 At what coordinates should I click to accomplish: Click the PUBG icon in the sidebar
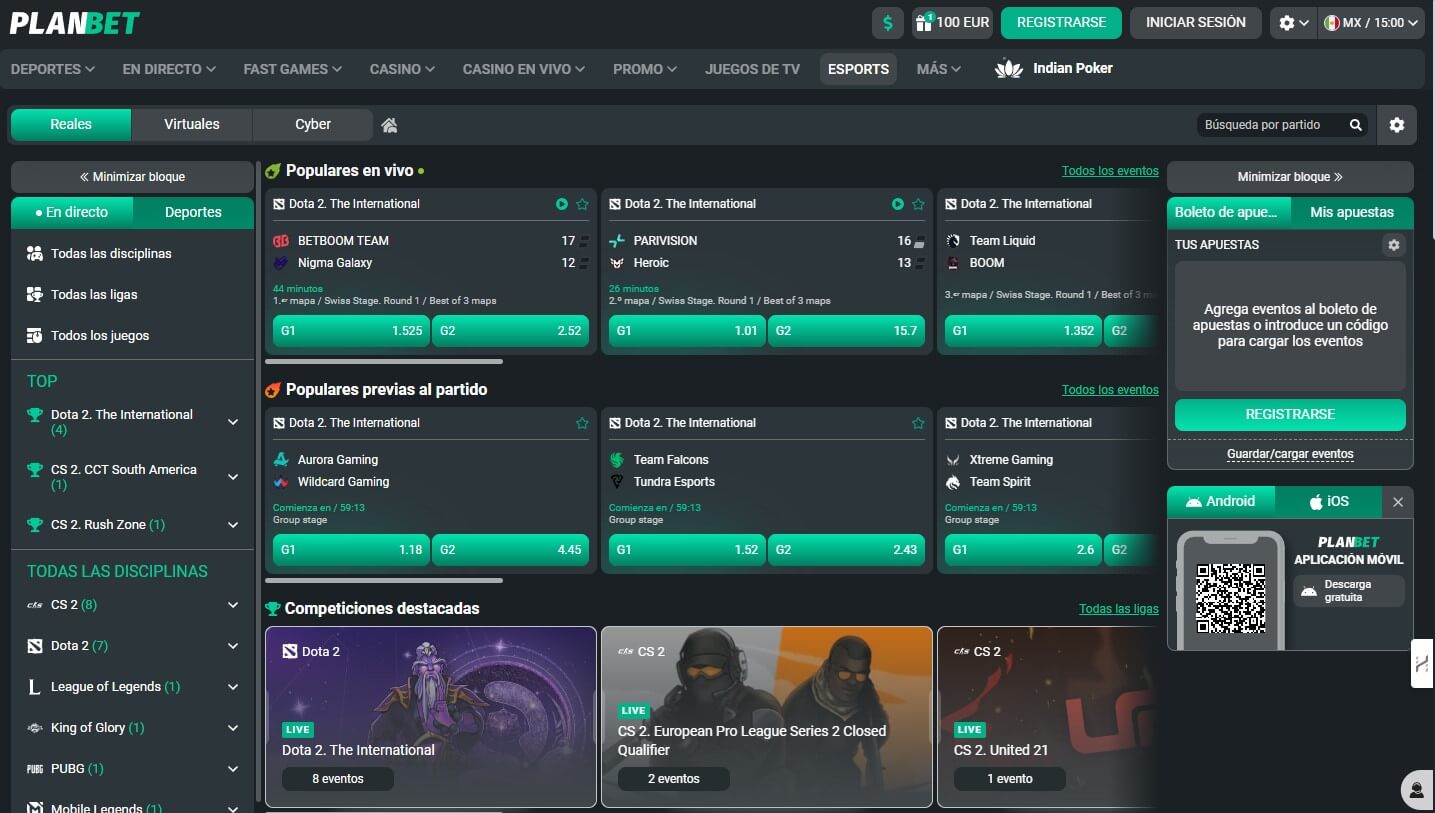(x=35, y=769)
